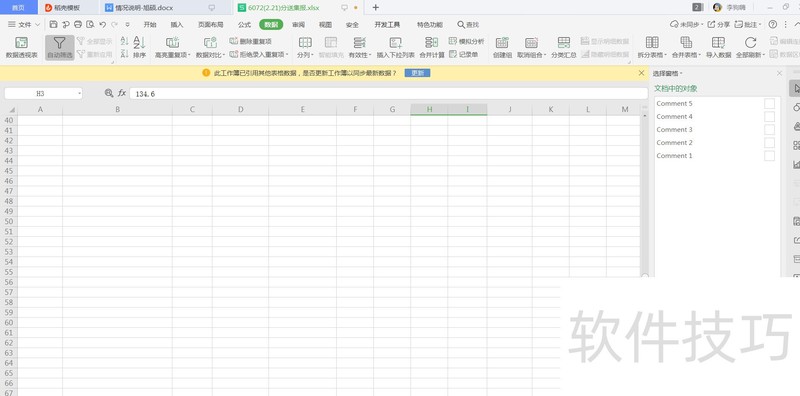Expand the Refresh All (全部刷新) dropdown
Screen dimensions: 800x396
pos(764,55)
